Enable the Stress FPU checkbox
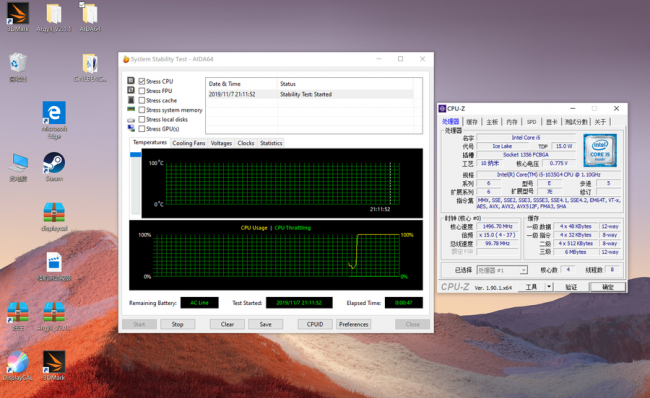Screen dimensions: 650x398 coord(142,91)
